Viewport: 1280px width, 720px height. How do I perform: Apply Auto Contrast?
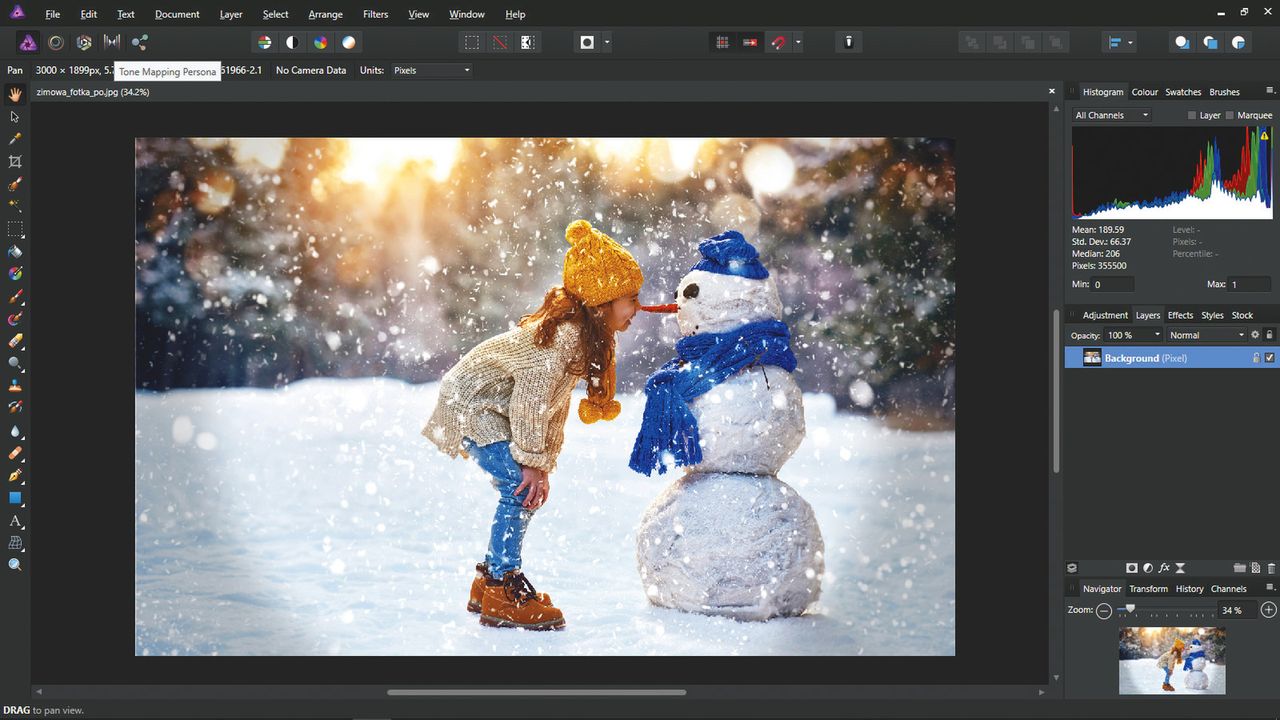pos(292,42)
